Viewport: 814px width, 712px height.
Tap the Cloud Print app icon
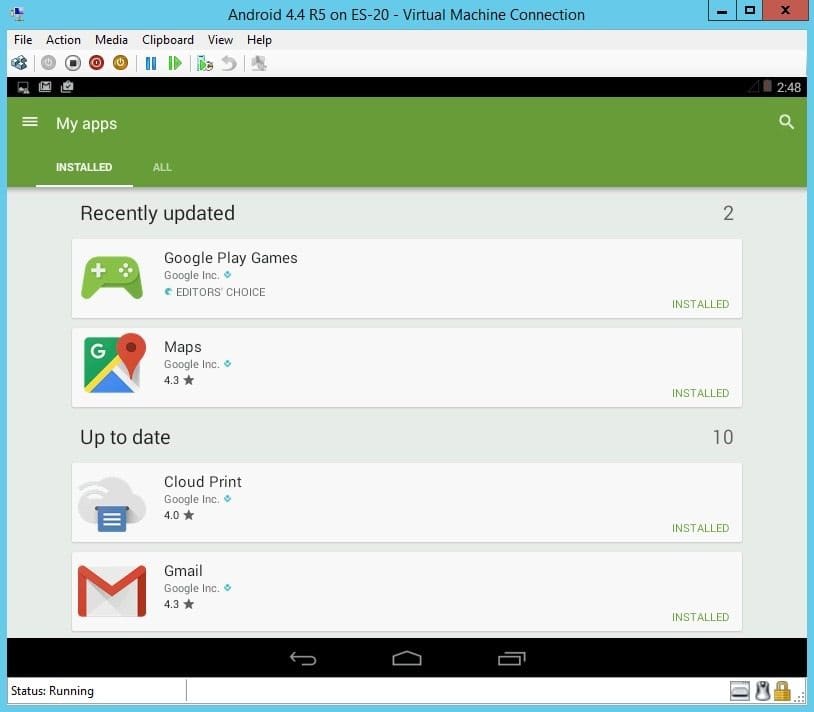click(112, 504)
